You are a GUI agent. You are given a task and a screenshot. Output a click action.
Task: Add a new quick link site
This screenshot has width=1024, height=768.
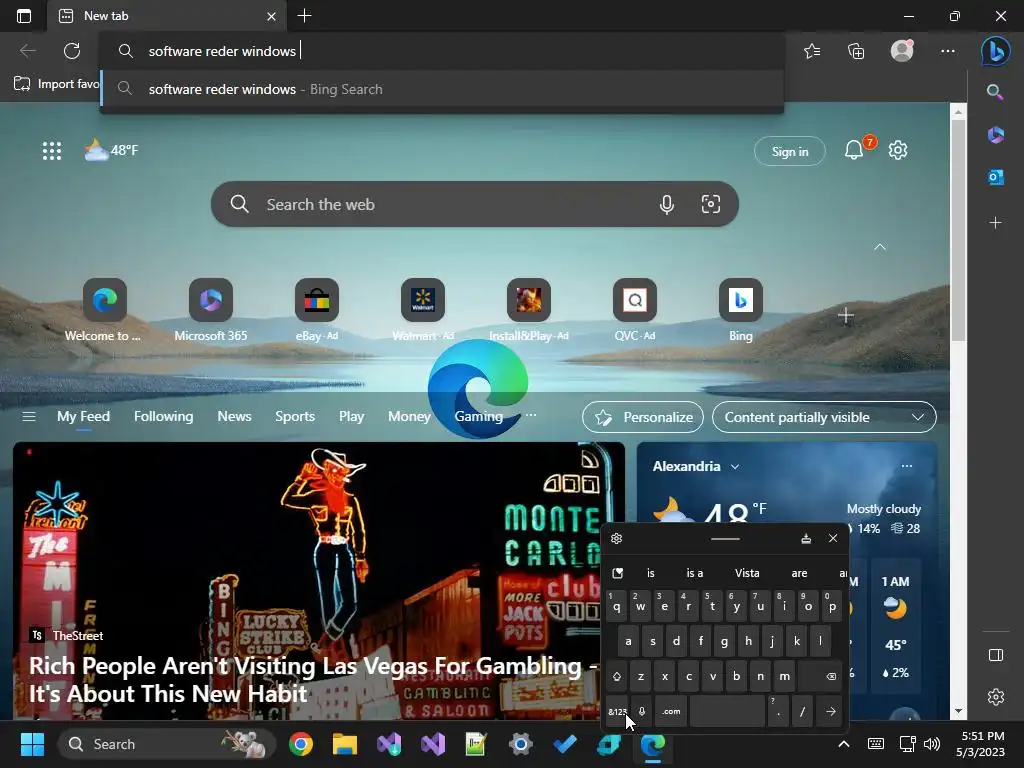point(846,316)
